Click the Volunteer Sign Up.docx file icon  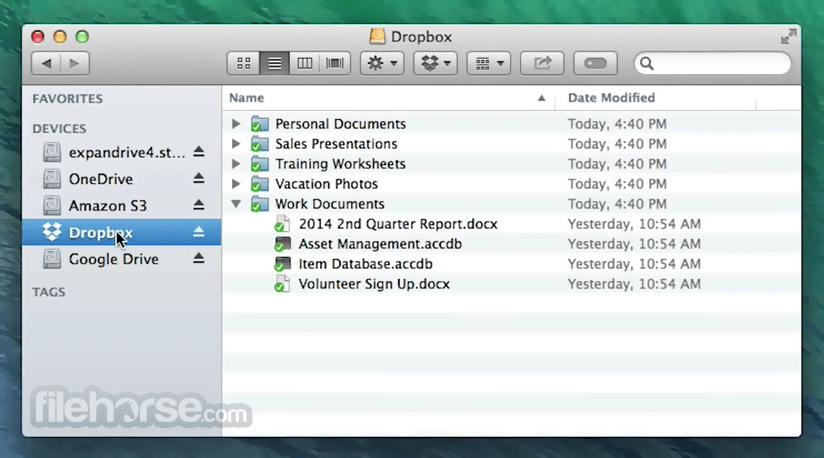(282, 284)
